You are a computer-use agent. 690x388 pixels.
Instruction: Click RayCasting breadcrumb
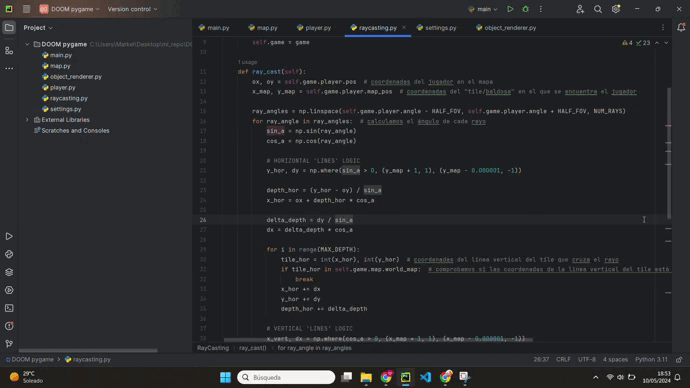pyautogui.click(x=213, y=348)
